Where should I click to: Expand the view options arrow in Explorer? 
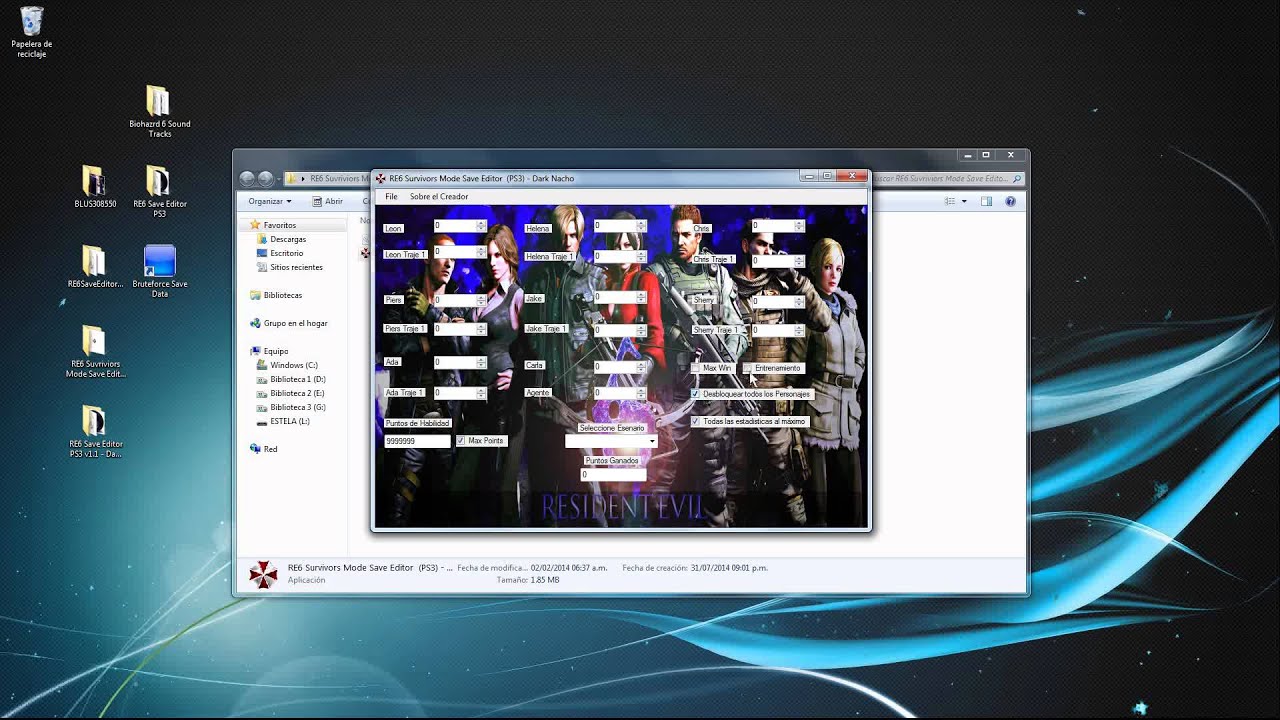pyautogui.click(x=964, y=201)
